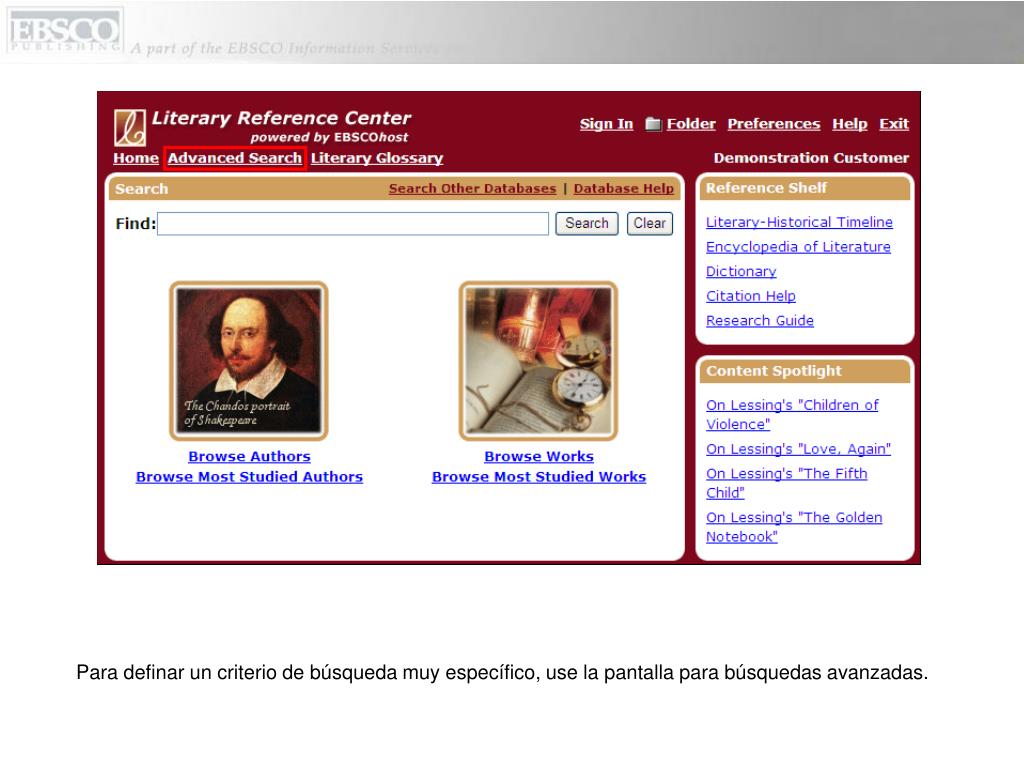Open the Literary Glossary
This screenshot has width=1024, height=768.
[377, 158]
